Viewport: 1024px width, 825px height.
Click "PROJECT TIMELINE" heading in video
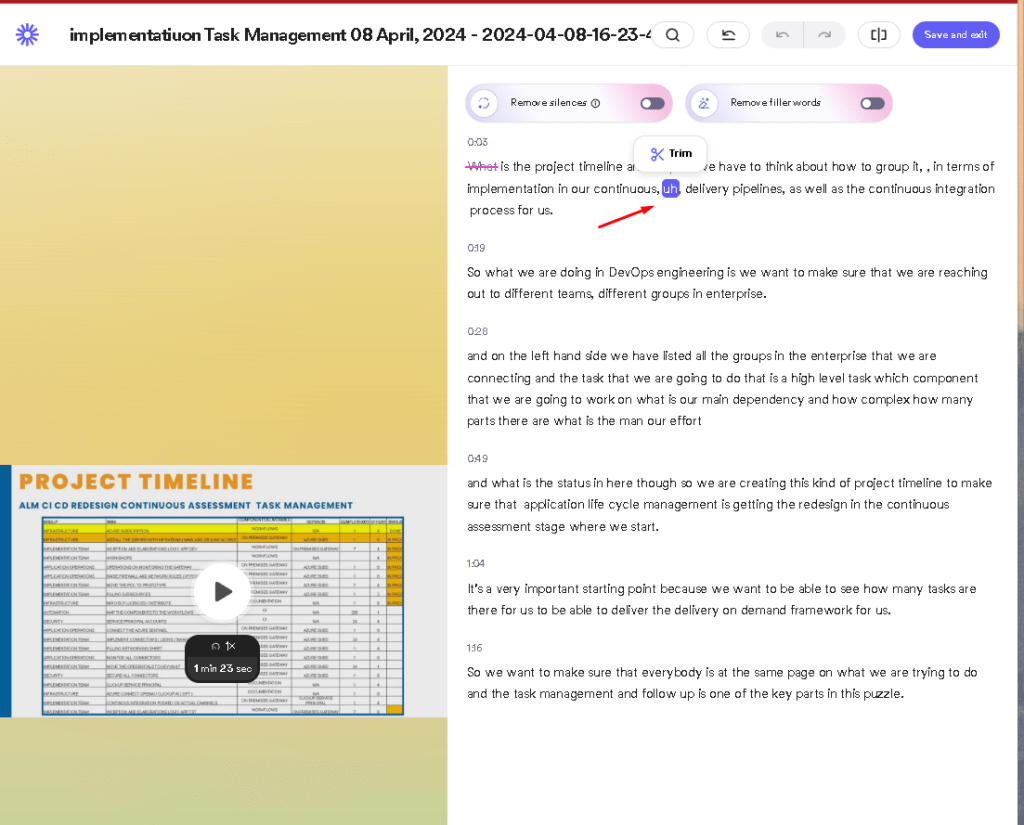tap(136, 482)
